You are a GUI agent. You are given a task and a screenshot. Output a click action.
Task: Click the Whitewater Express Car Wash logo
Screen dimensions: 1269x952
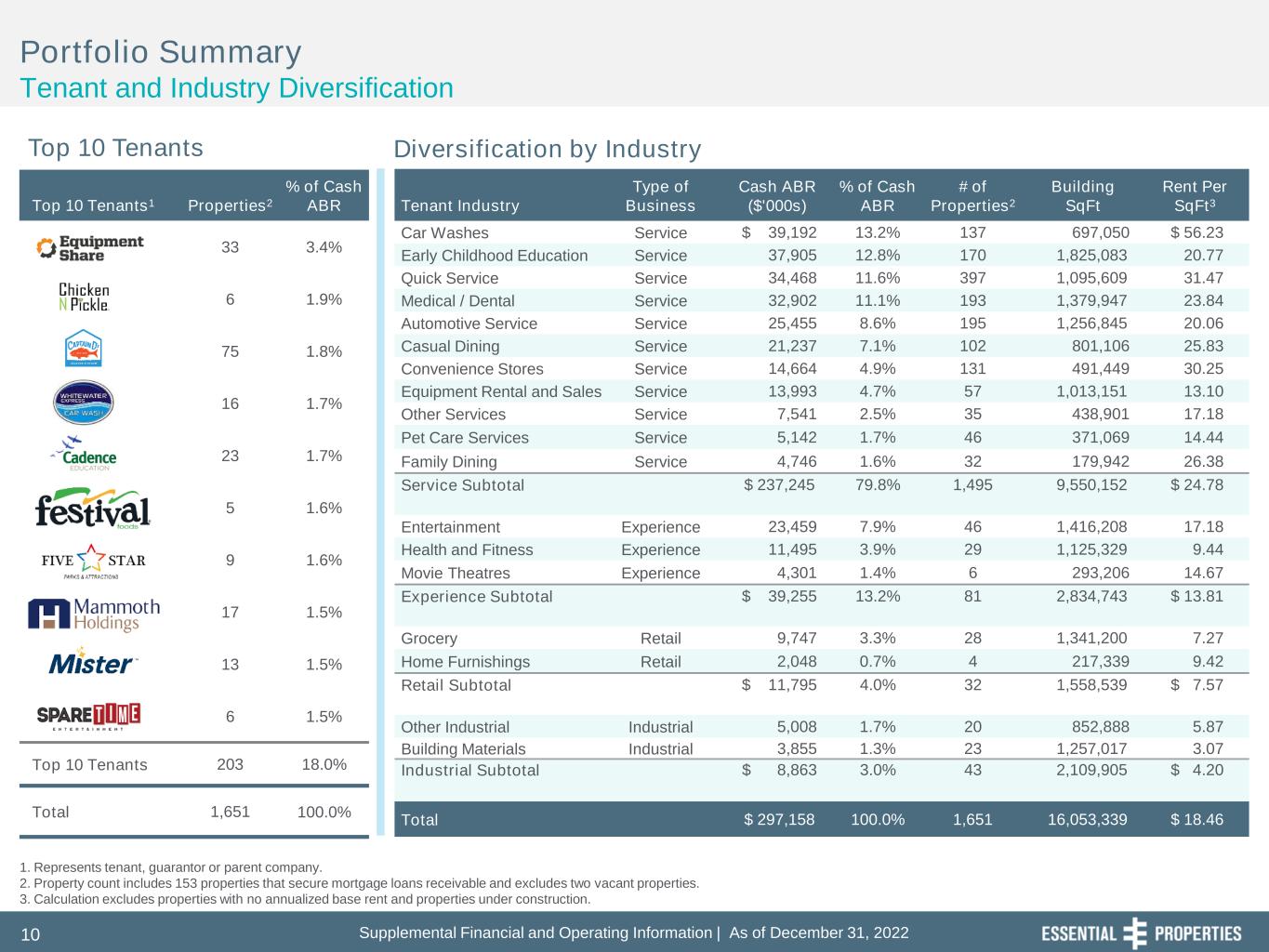click(84, 403)
